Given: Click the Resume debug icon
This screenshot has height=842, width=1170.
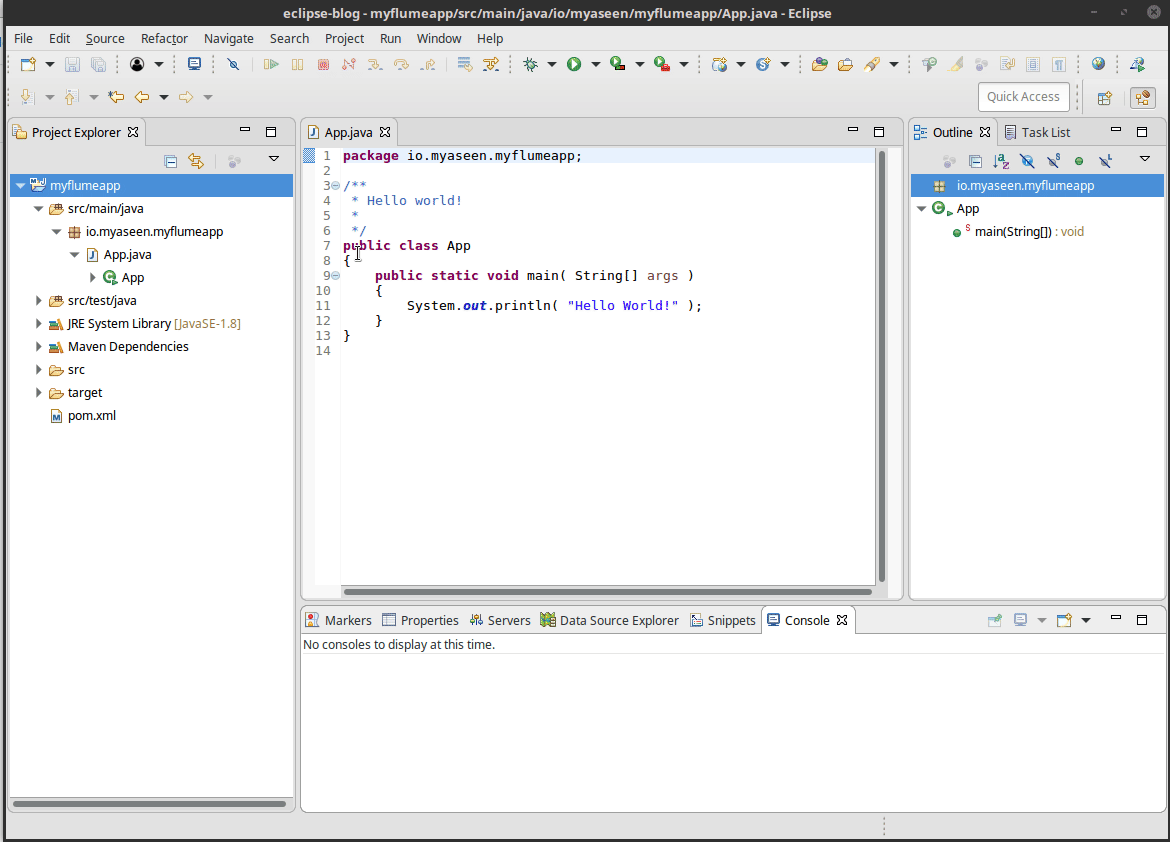Looking at the screenshot, I should tap(271, 64).
